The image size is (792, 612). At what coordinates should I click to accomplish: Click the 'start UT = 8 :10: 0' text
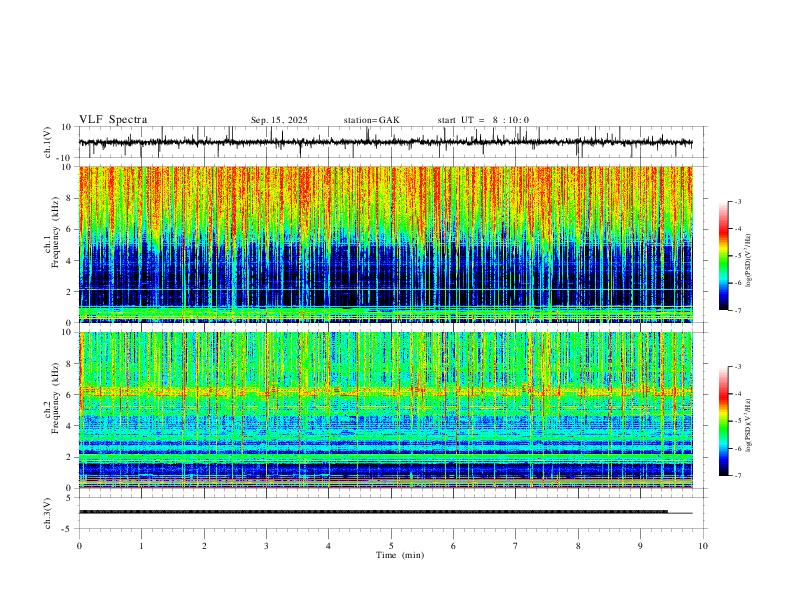click(483, 120)
